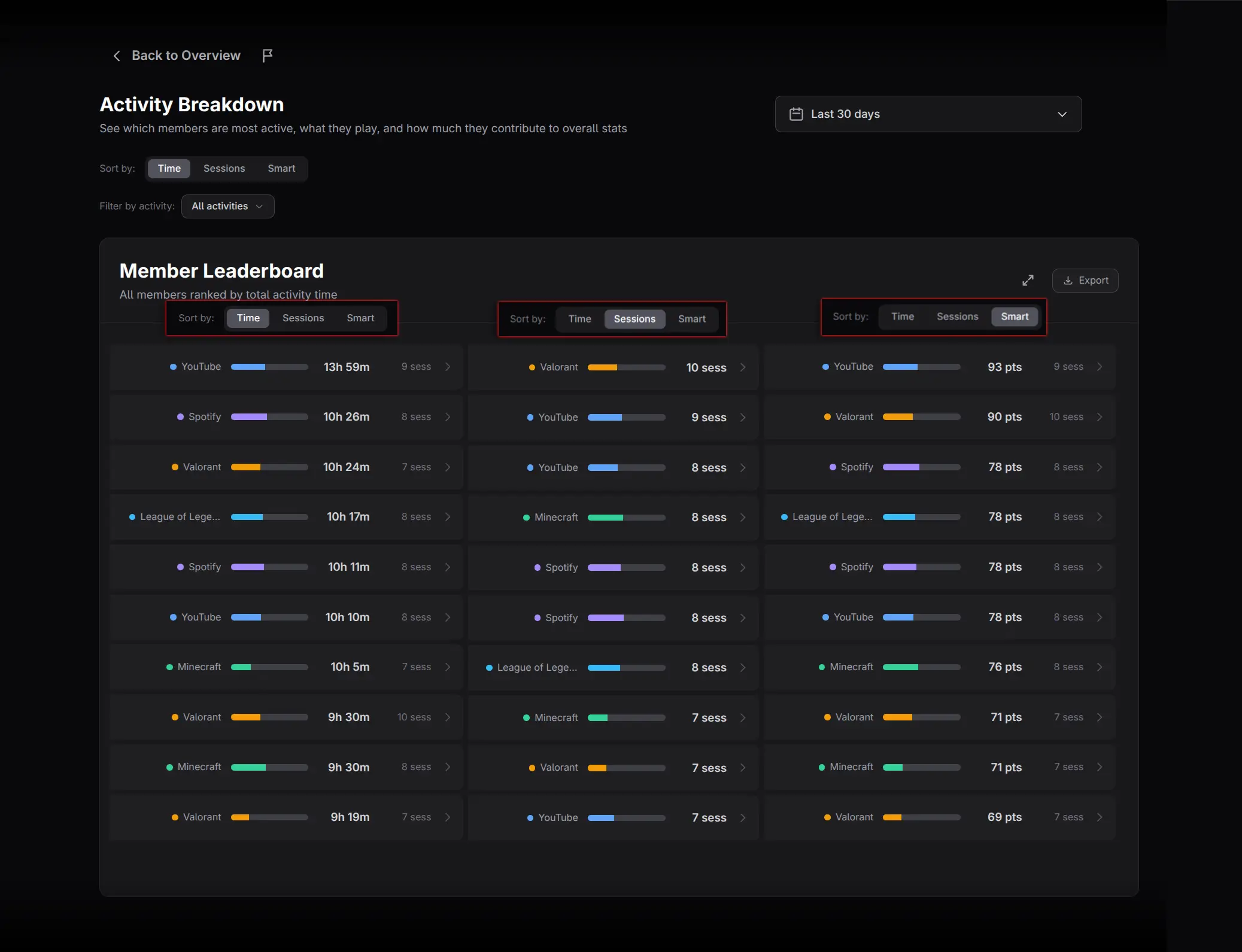Image resolution: width=1242 pixels, height=952 pixels.
Task: Open the chevron on the Valorant 69 pts row
Action: point(1100,817)
